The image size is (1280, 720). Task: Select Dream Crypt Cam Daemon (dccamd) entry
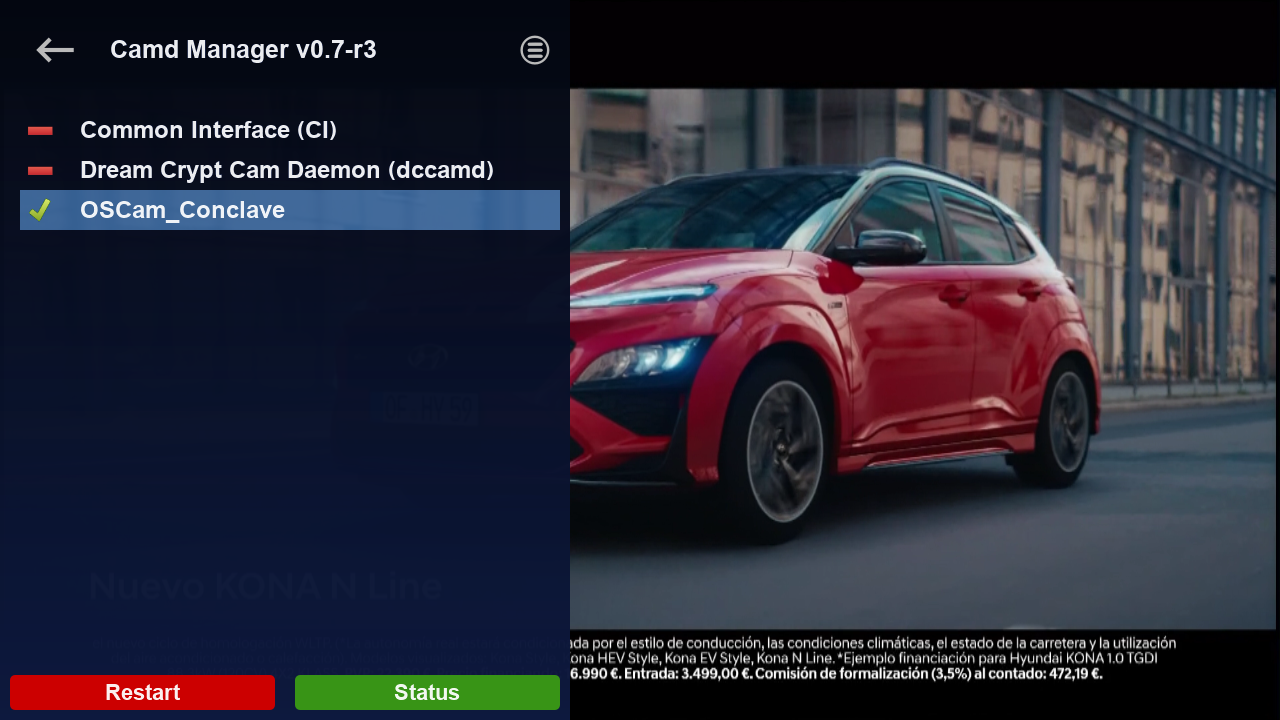tap(287, 170)
